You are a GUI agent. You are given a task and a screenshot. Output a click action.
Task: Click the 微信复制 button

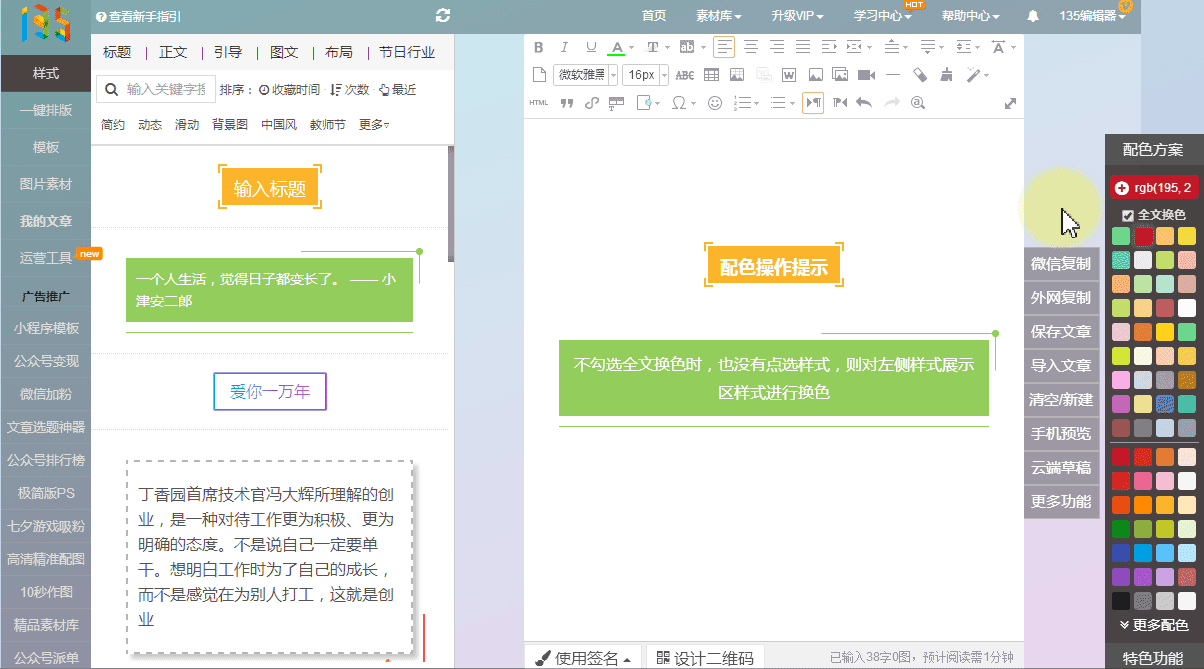[1061, 264]
